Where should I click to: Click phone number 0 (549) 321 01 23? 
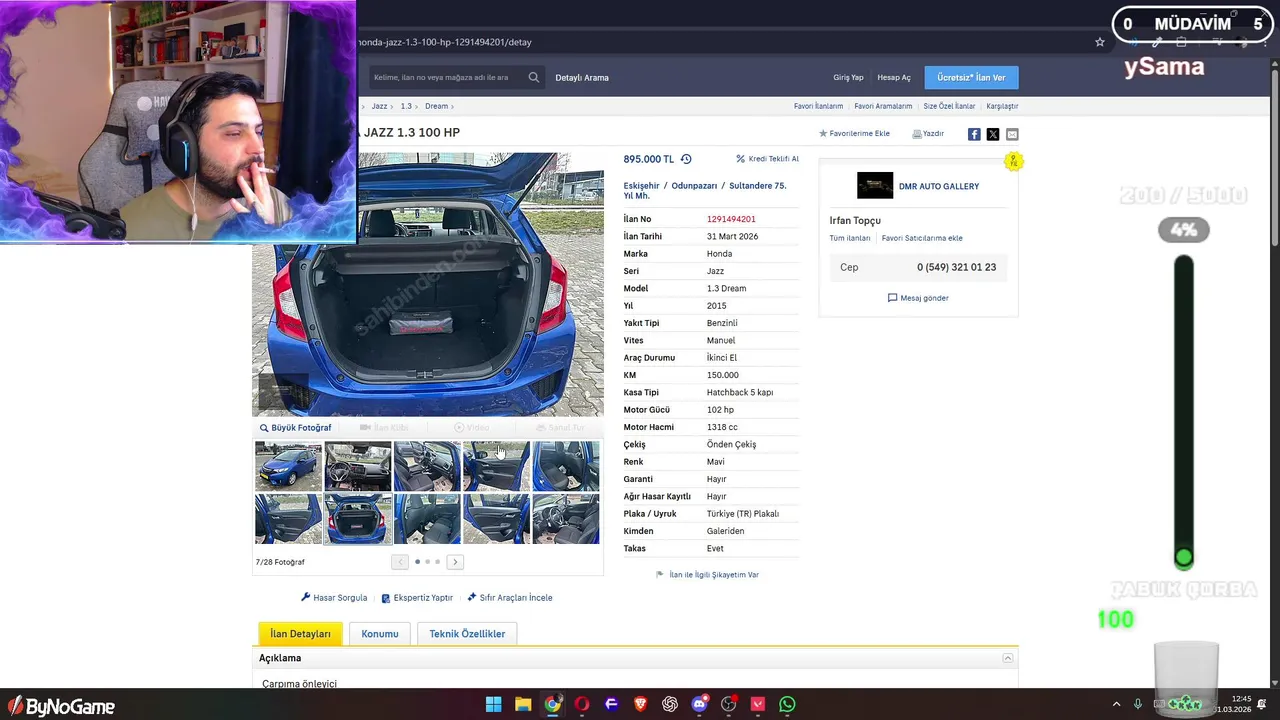956,267
